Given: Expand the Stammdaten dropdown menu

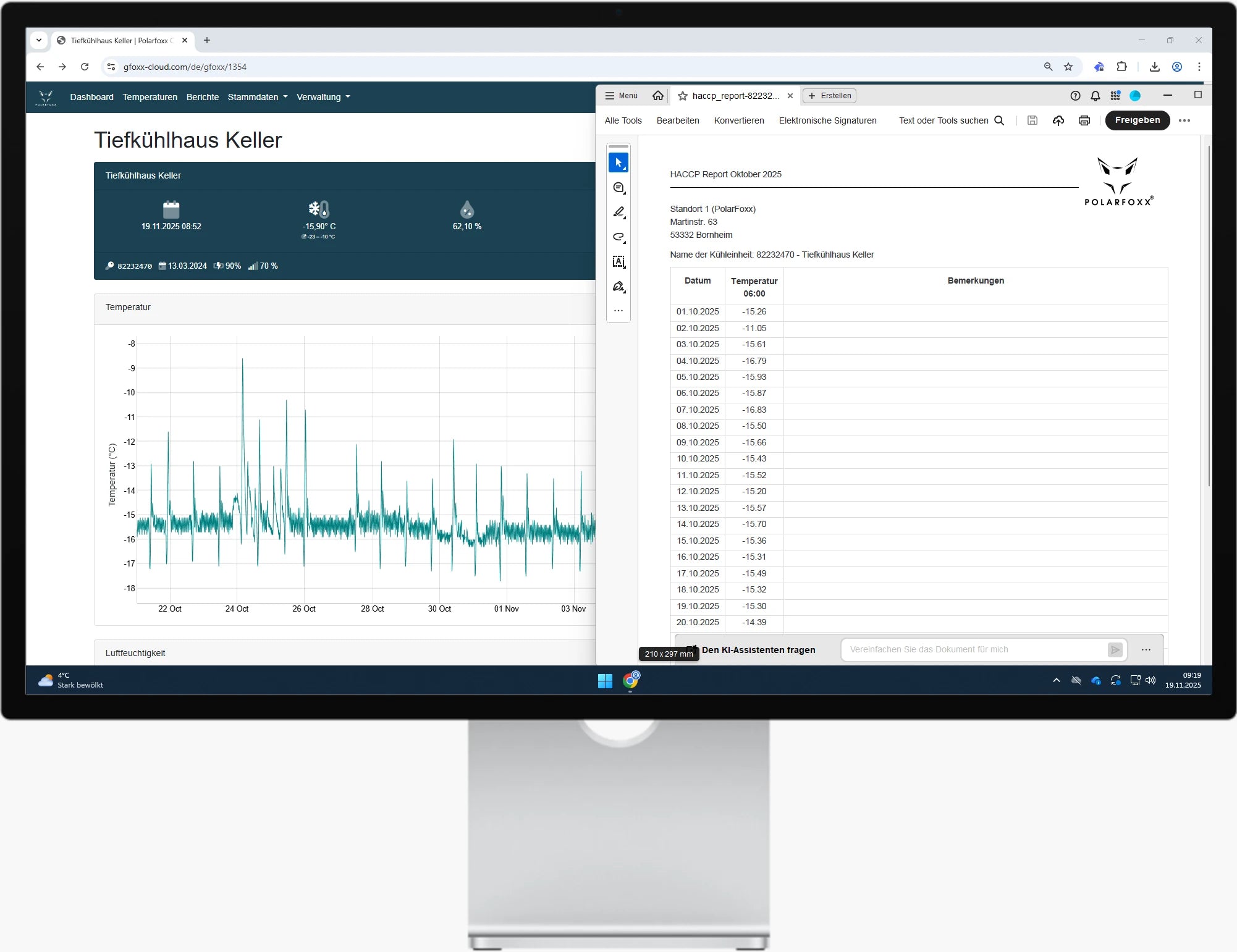Looking at the screenshot, I should click(x=257, y=97).
